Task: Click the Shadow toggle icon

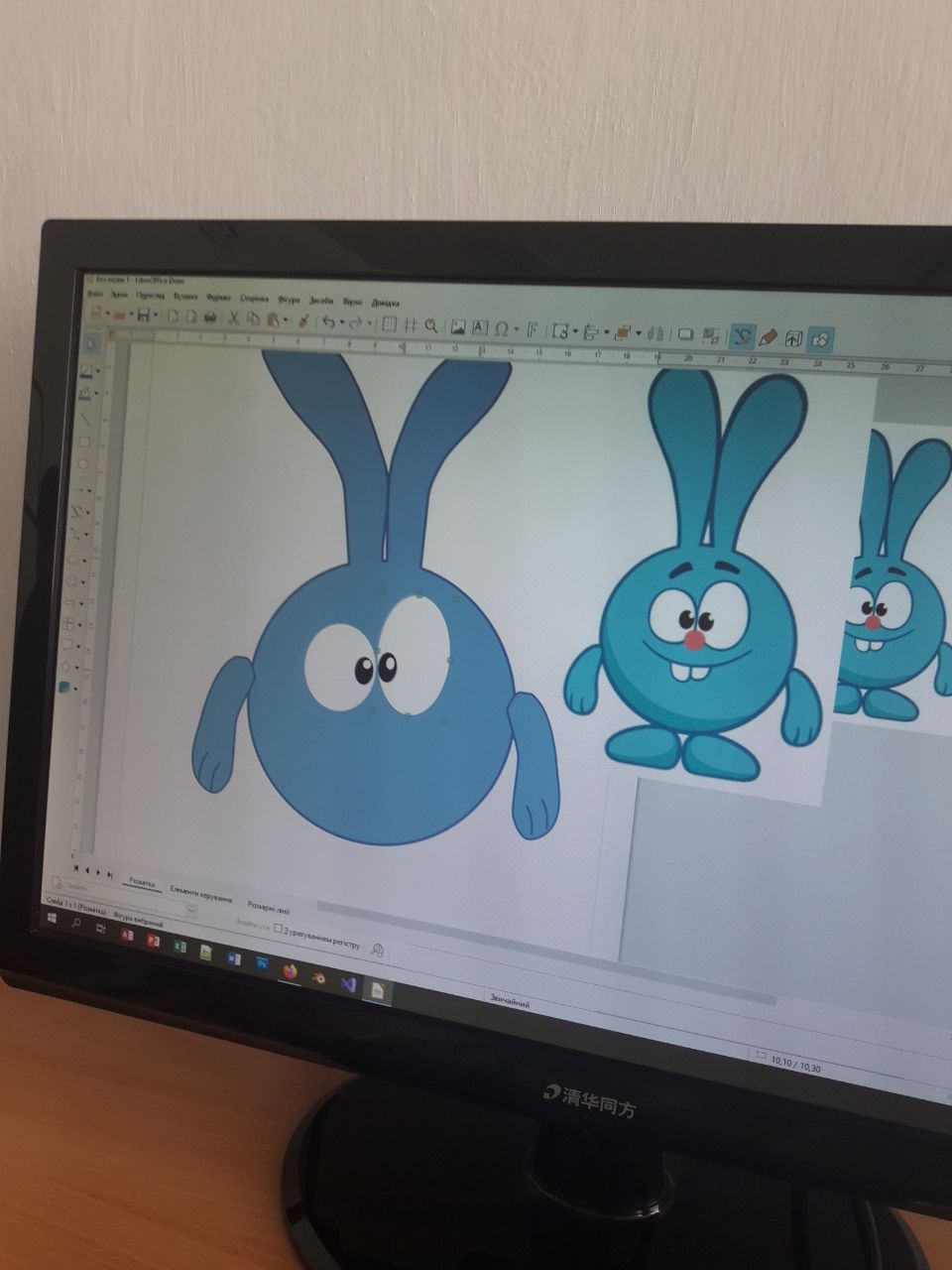Action: coord(686,334)
